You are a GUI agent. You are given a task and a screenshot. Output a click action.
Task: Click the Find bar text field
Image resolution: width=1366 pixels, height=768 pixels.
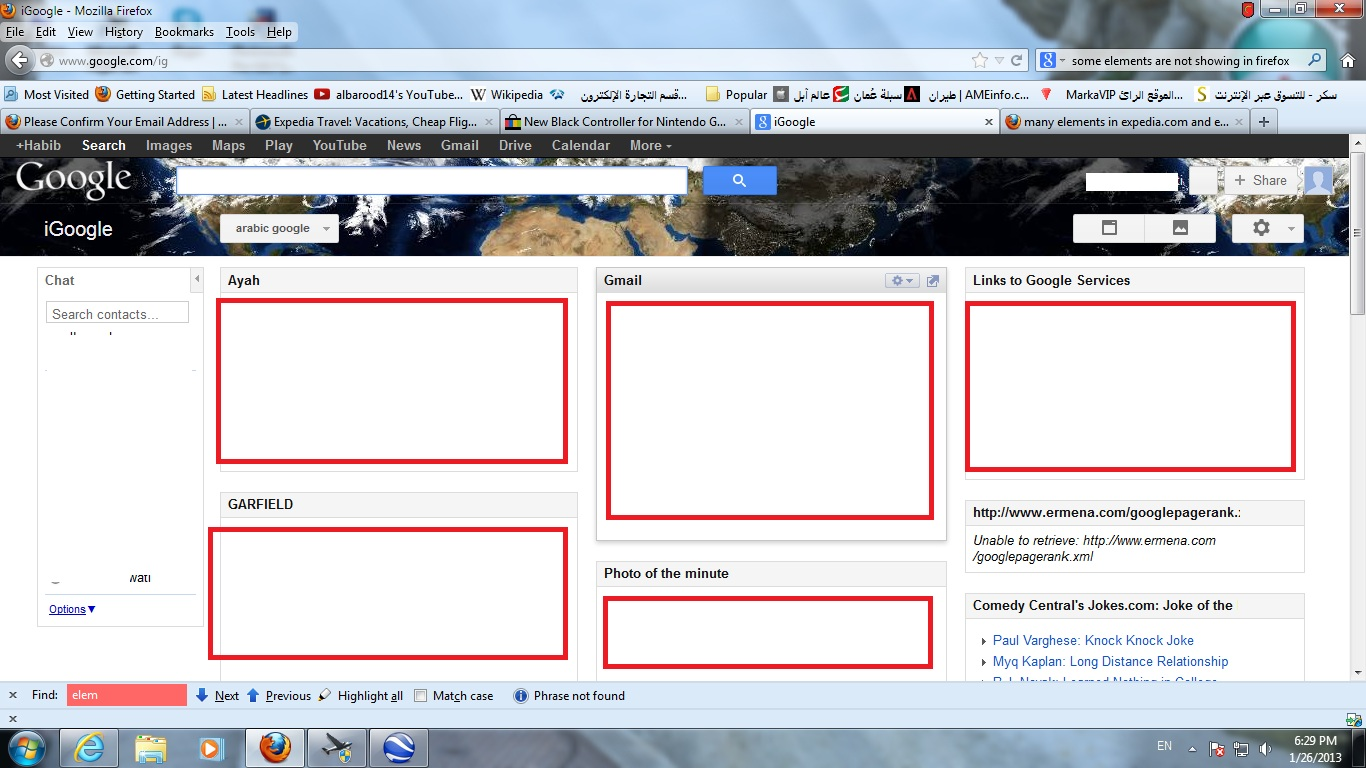point(127,695)
